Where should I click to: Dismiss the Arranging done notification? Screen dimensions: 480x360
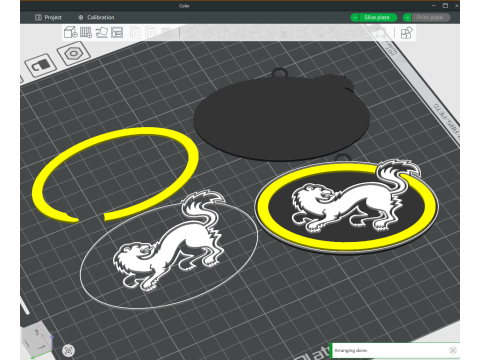pyautogui.click(x=453, y=350)
